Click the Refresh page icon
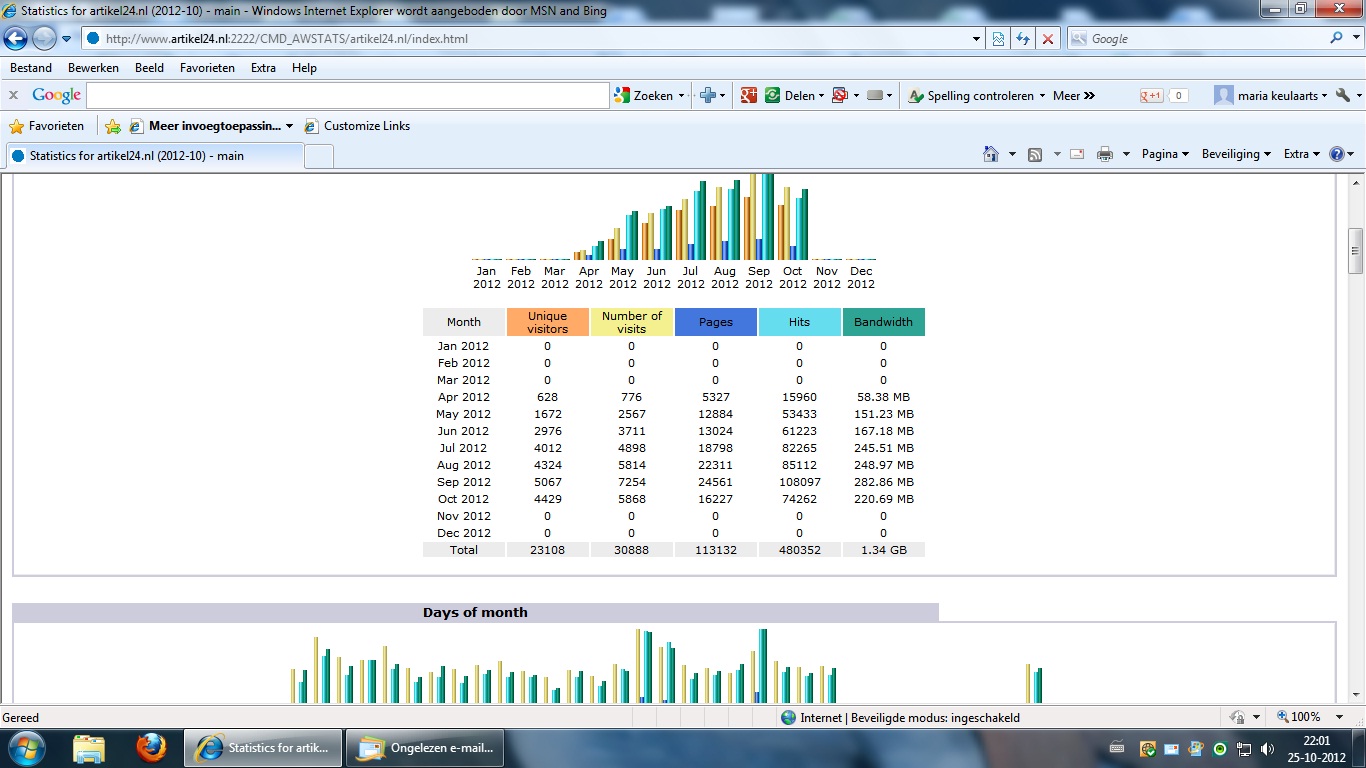This screenshot has height=768, width=1366. [1022, 39]
